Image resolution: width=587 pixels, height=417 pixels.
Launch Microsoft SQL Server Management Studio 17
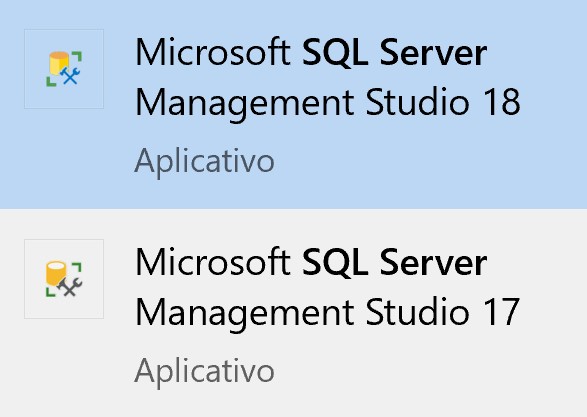328,287
